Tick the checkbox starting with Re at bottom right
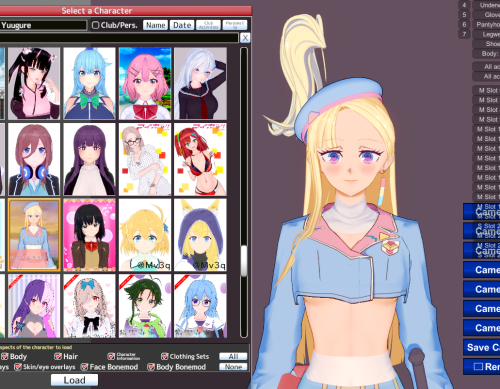Screen dimensions: 500x389 pos(478,367)
